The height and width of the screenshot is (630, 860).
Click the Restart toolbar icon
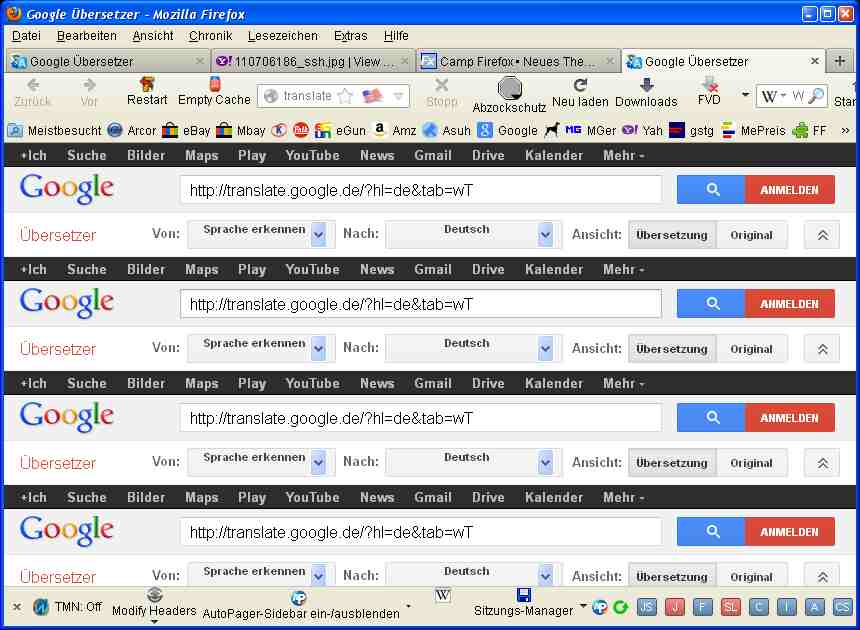pos(147,87)
